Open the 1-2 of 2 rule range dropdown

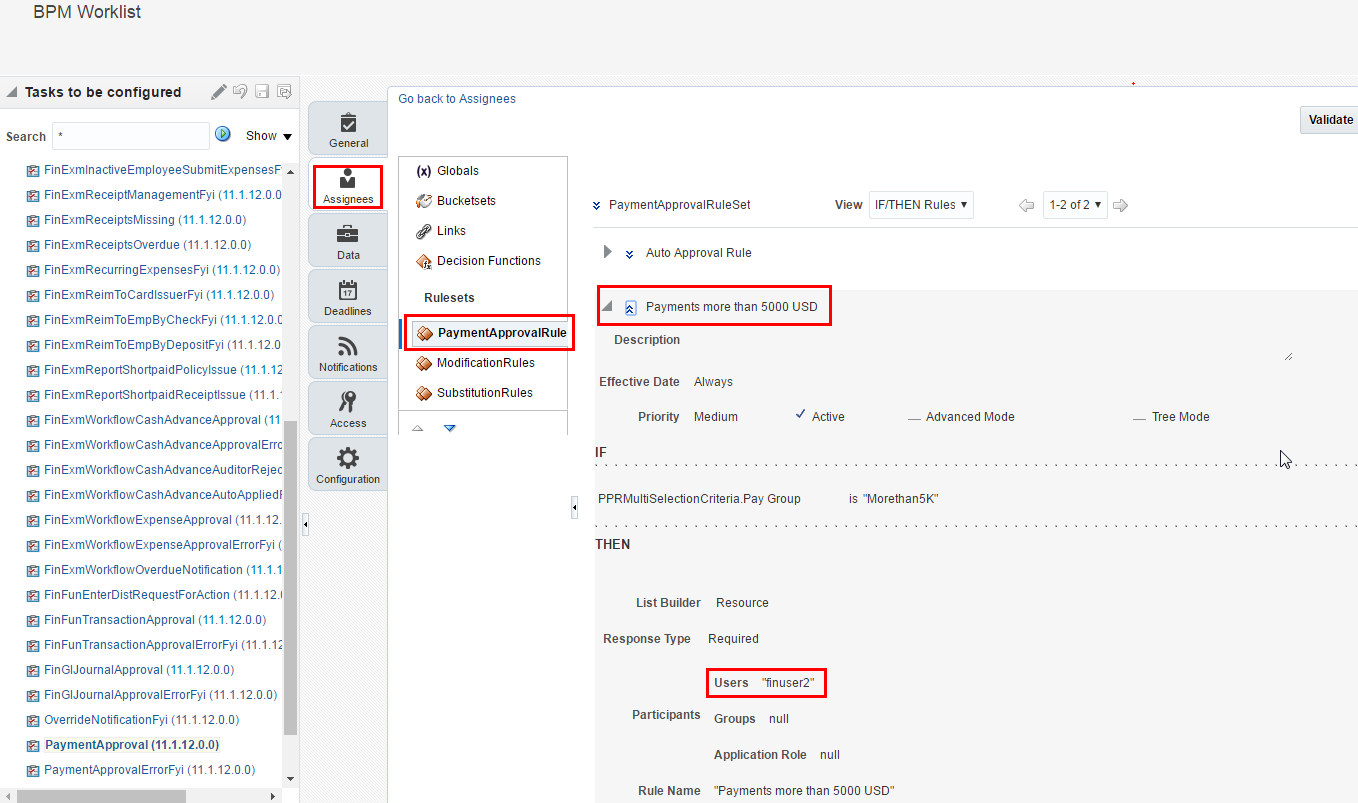(x=1076, y=205)
